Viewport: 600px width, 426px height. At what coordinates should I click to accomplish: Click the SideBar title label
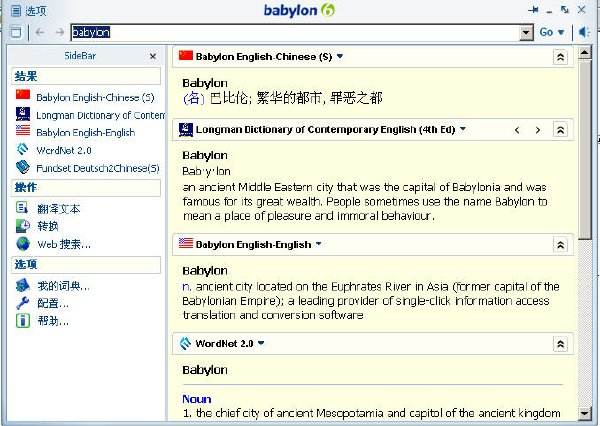click(80, 56)
